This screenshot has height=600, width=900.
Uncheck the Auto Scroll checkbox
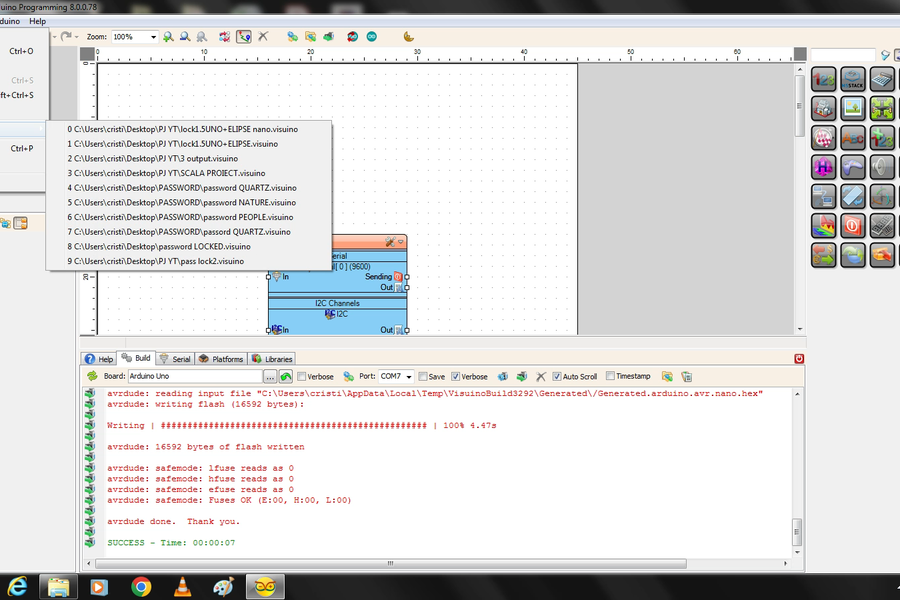(557, 377)
